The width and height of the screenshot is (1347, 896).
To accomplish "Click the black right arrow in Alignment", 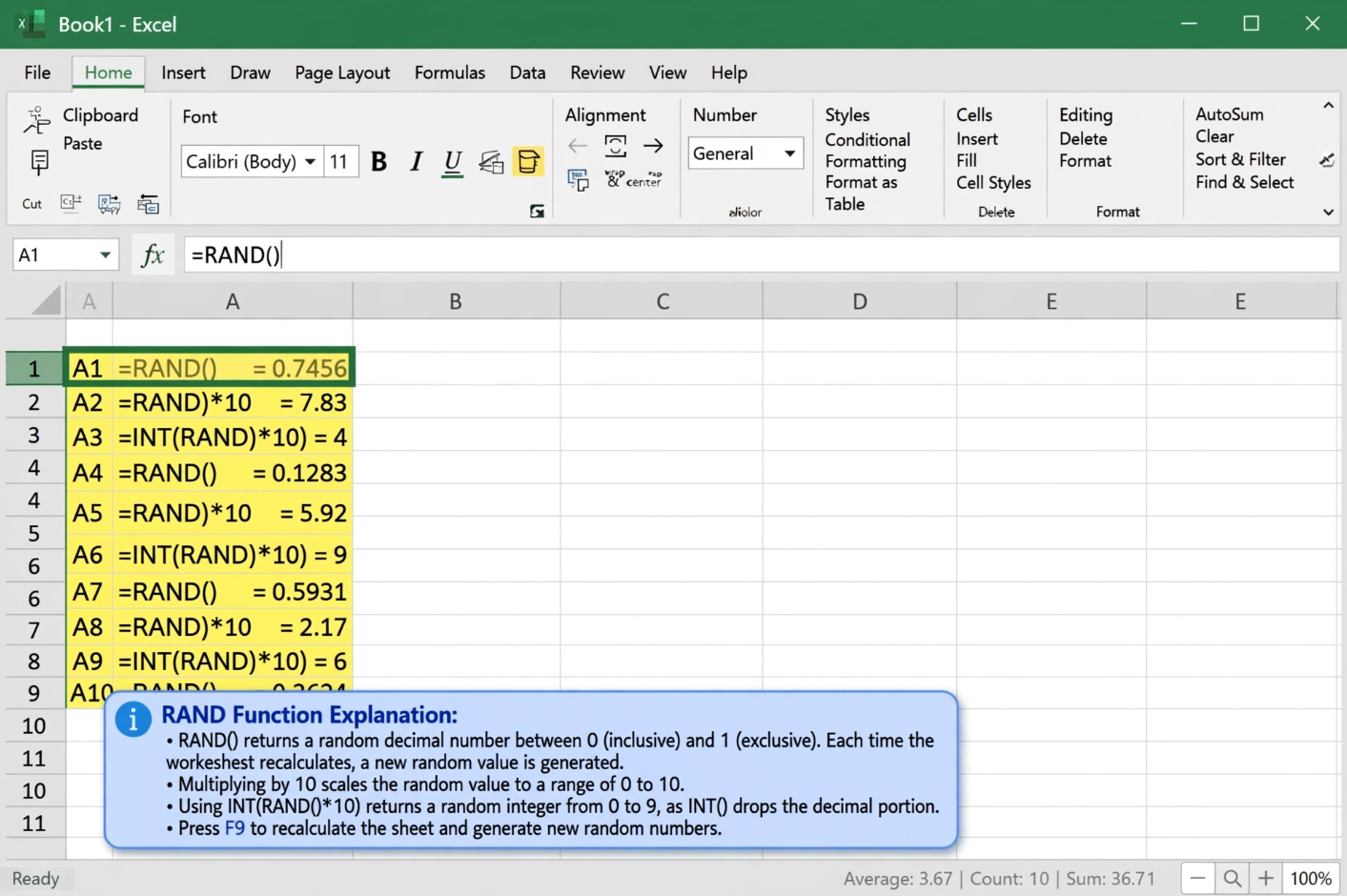I will 653,146.
